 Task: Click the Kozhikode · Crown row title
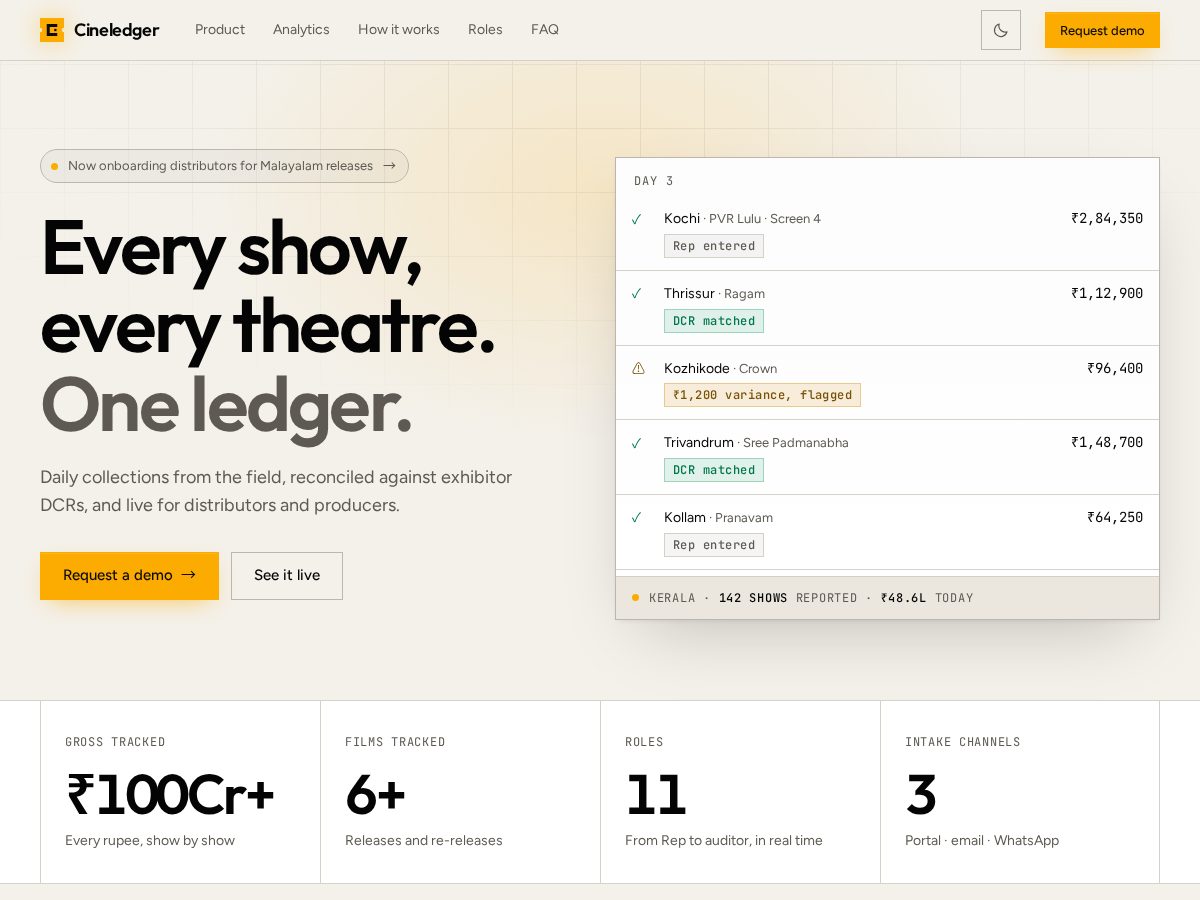tap(720, 369)
